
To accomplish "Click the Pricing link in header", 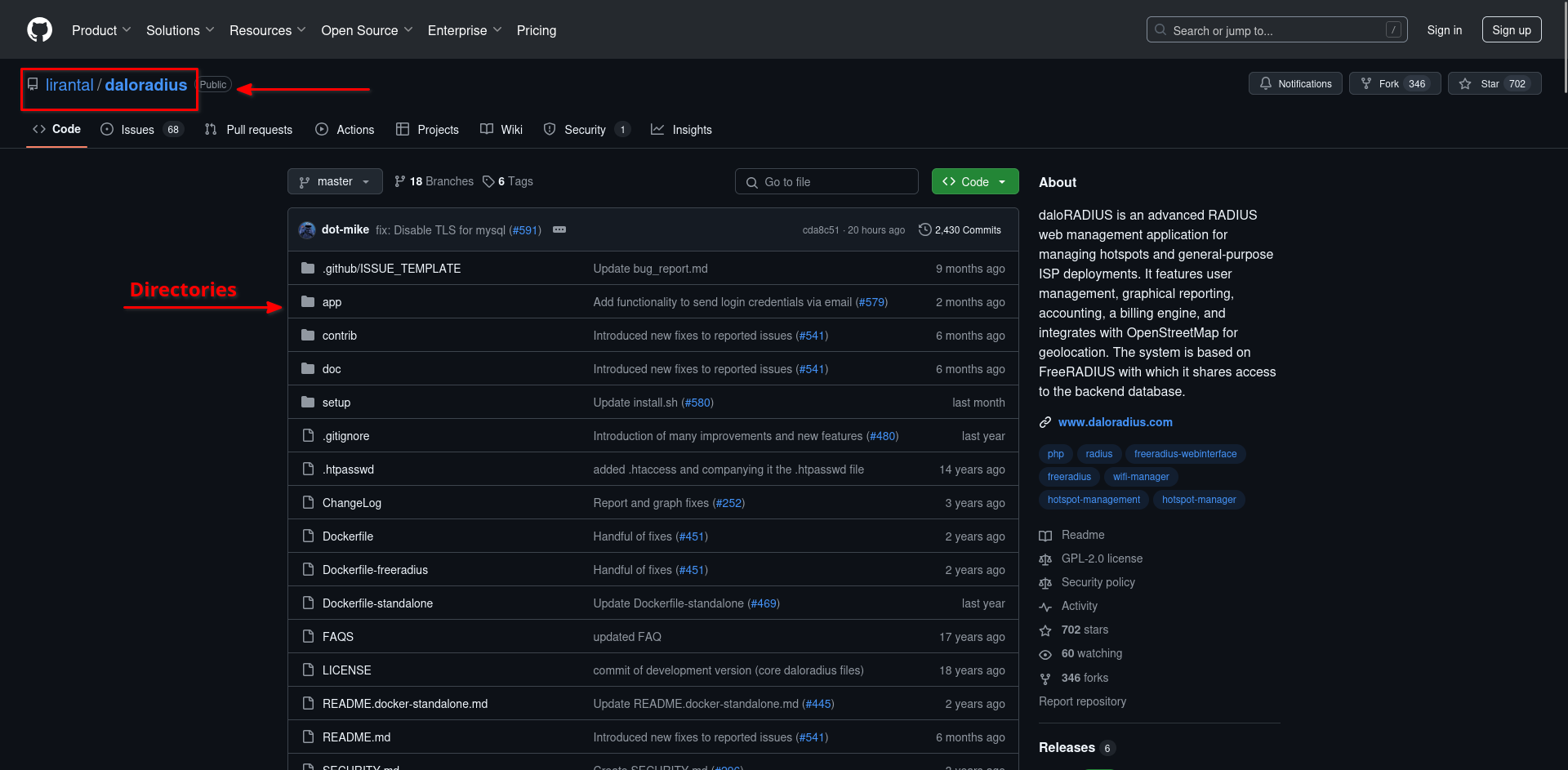I will click(537, 30).
